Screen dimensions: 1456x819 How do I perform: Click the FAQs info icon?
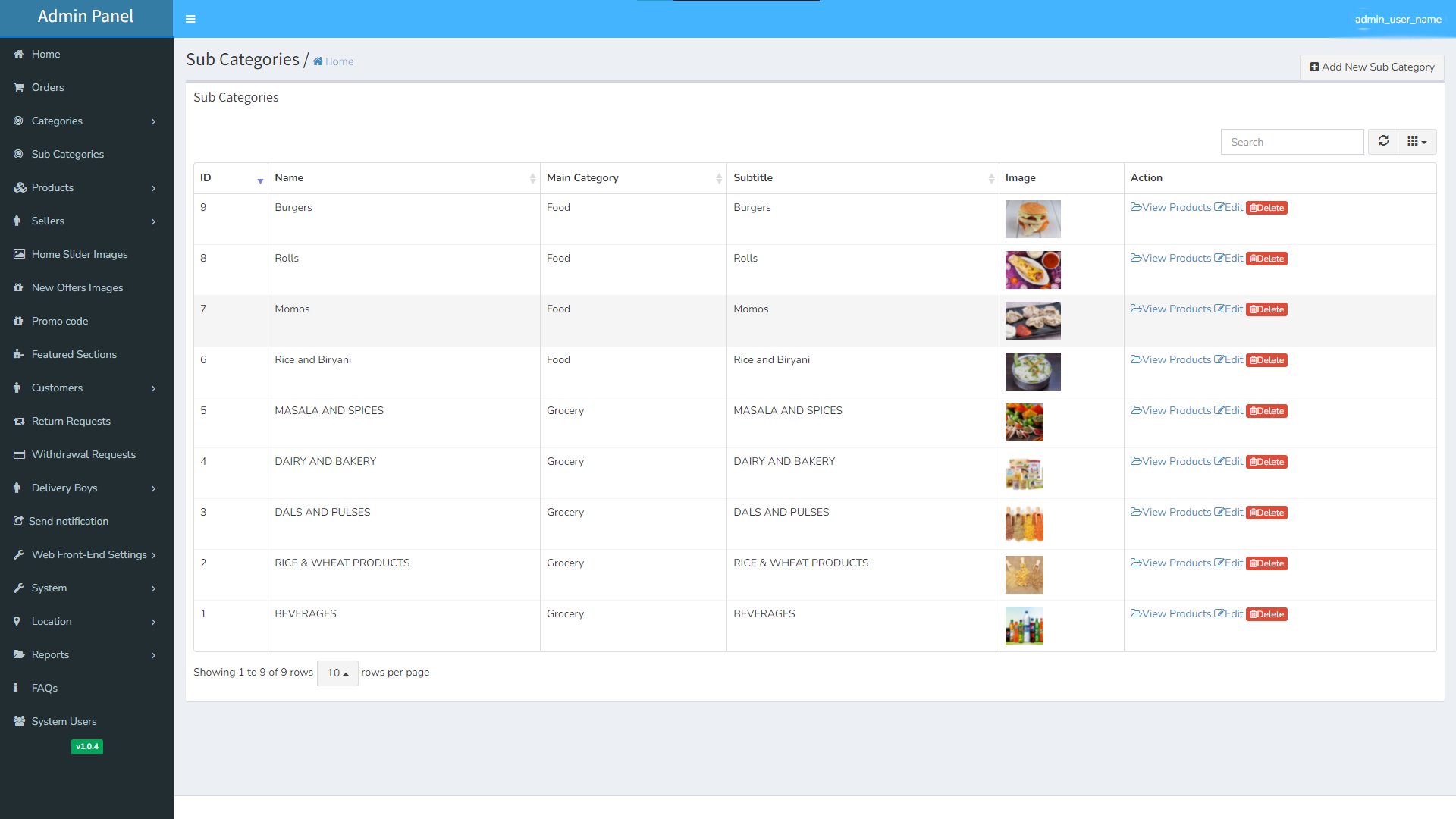16,688
